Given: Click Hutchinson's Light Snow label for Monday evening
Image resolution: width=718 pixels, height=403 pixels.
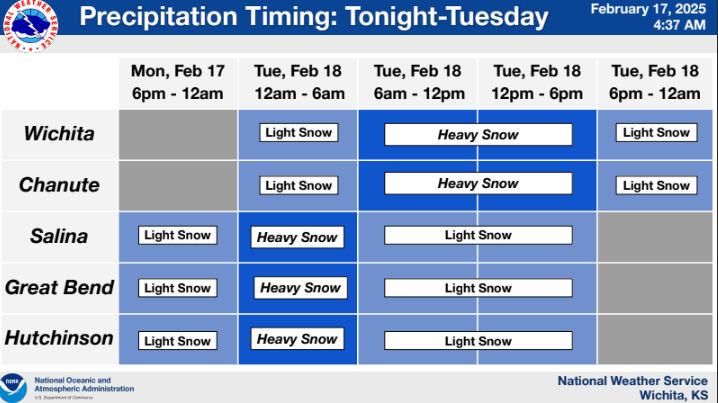Looking at the screenshot, I should tap(178, 341).
